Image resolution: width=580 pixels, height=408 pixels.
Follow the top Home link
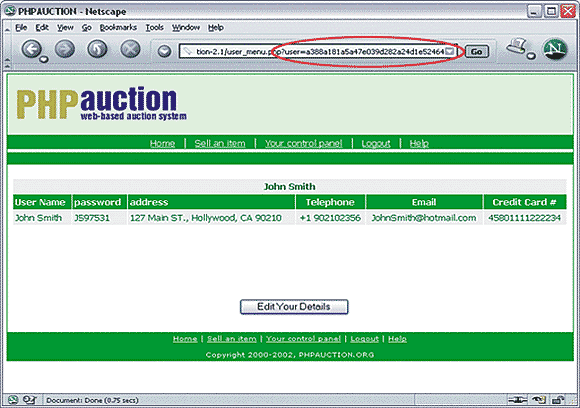coord(162,143)
